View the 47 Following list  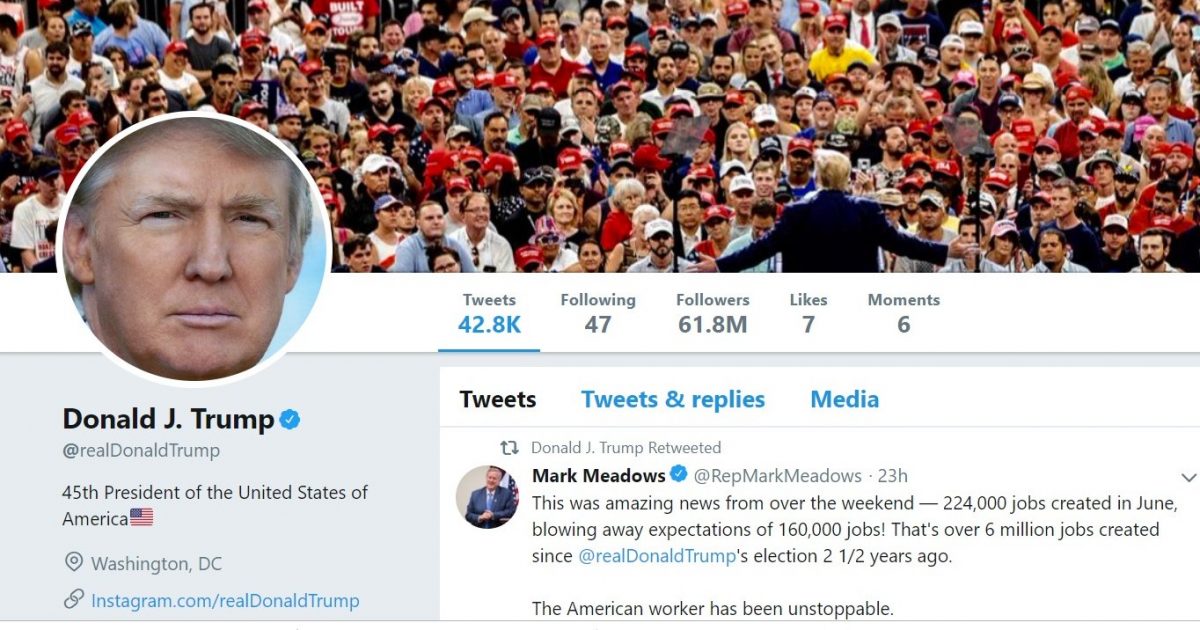[598, 312]
